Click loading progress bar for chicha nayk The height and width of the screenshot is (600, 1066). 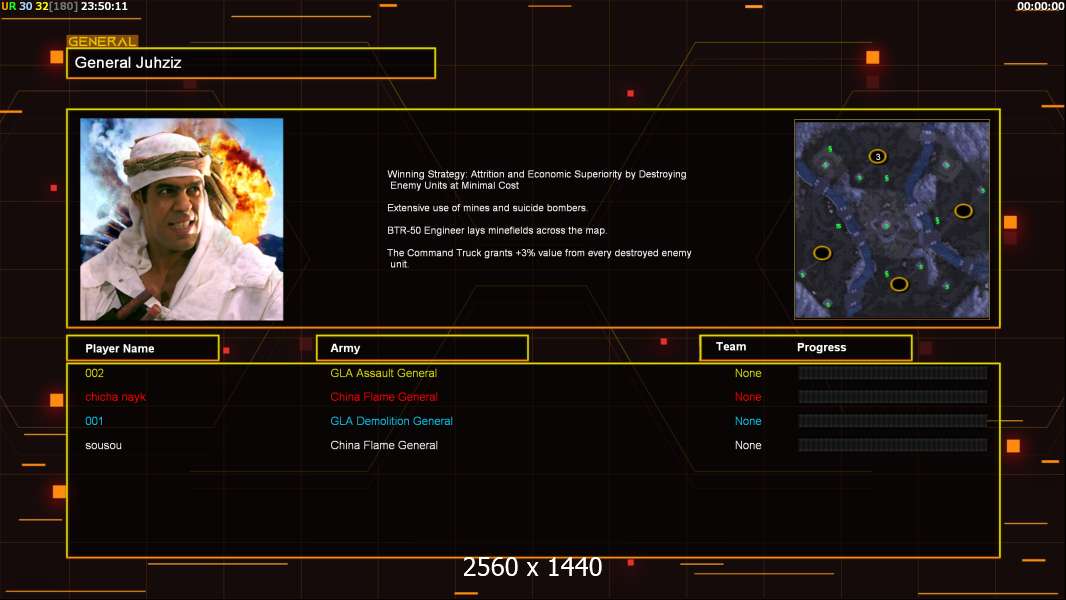point(893,397)
